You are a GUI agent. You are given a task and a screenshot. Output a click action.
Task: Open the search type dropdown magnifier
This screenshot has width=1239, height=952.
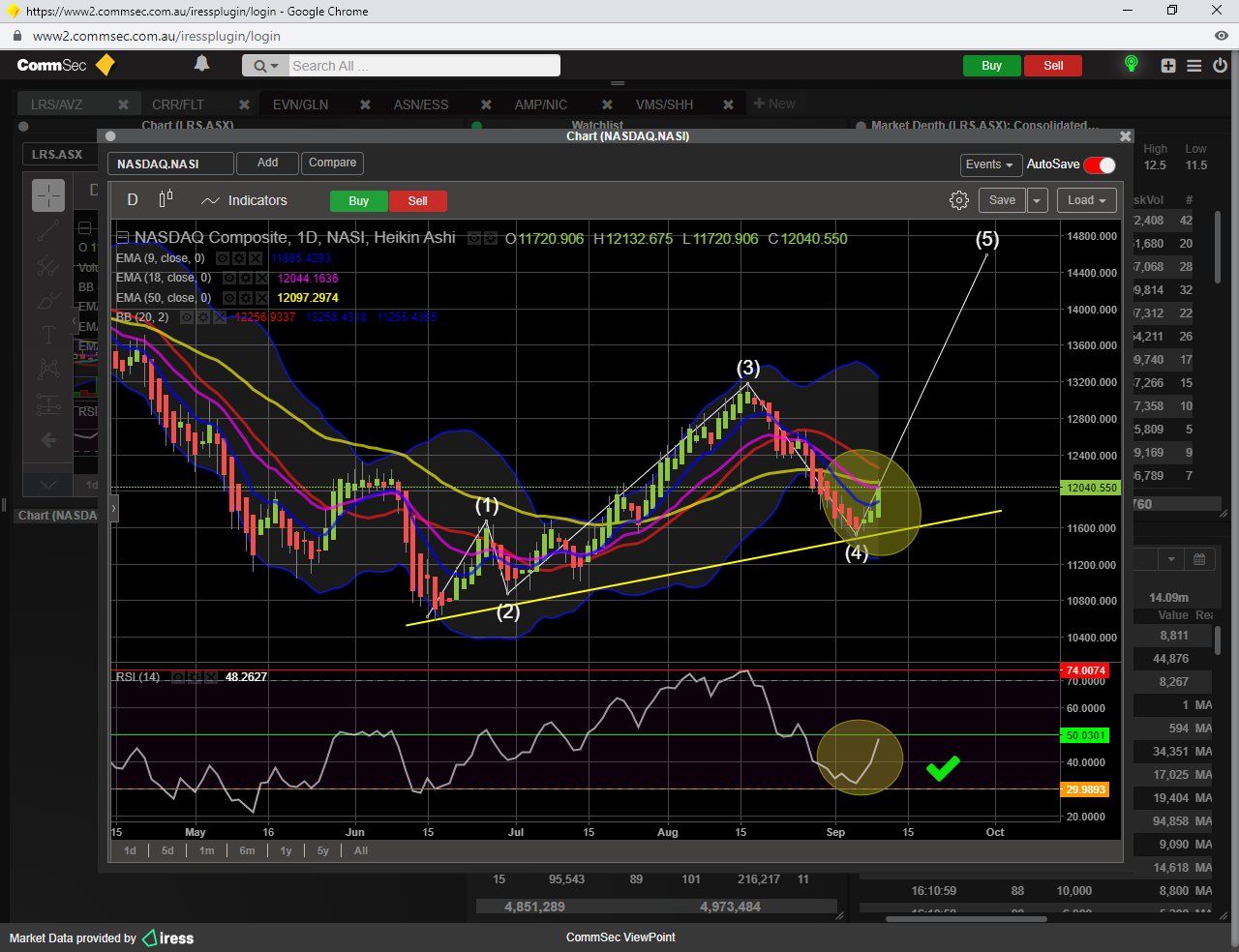[x=264, y=66]
